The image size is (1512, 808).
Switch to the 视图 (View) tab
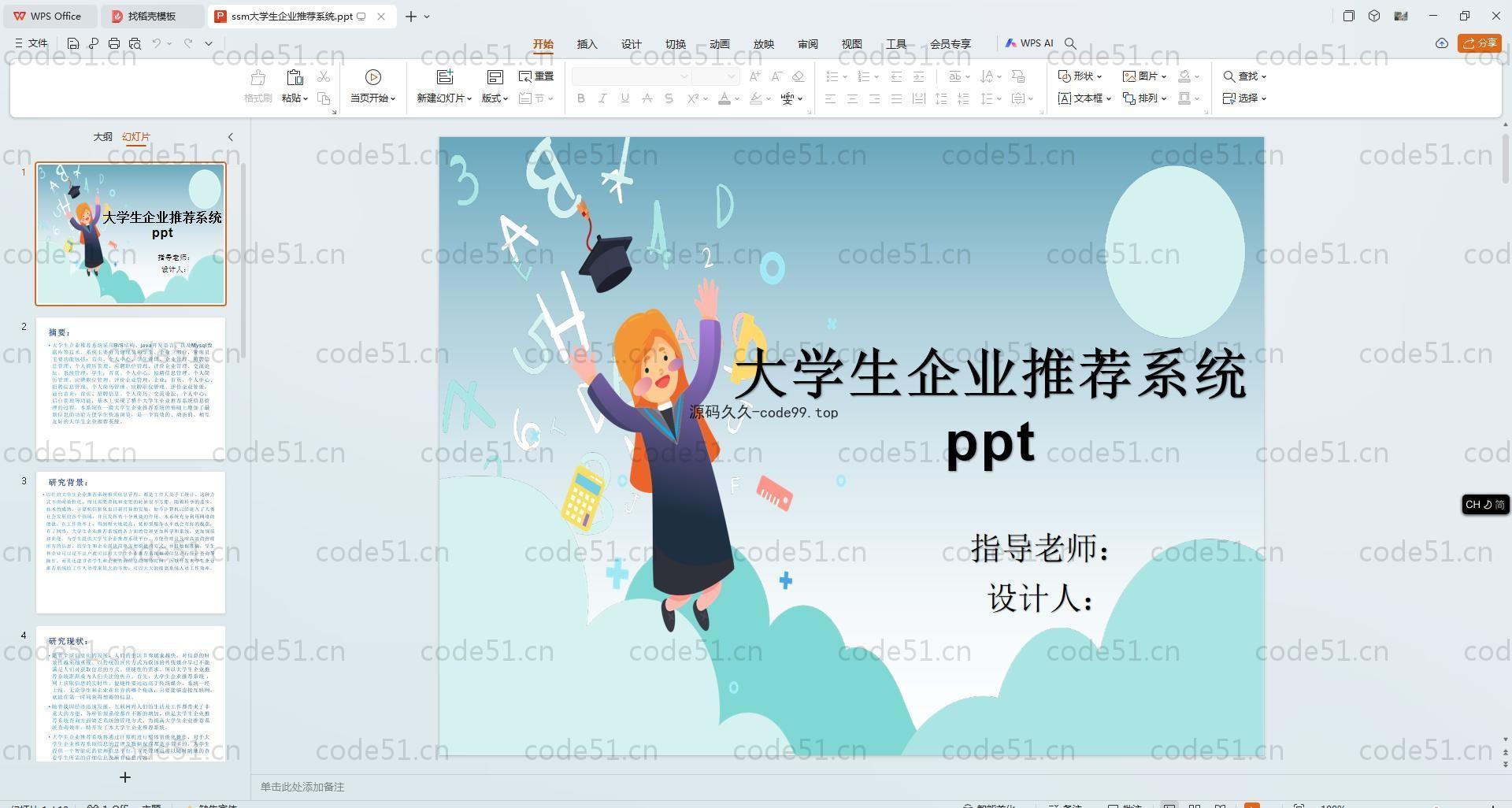(x=852, y=44)
